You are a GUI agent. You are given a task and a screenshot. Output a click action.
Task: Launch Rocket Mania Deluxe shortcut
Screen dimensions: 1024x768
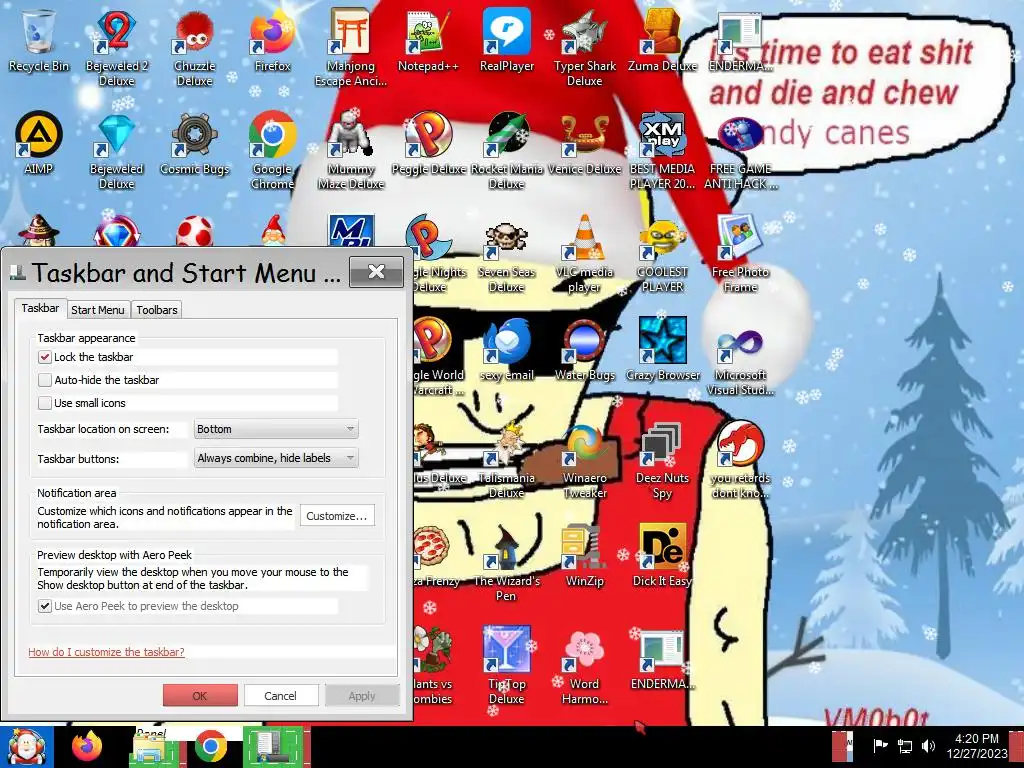pos(507,152)
